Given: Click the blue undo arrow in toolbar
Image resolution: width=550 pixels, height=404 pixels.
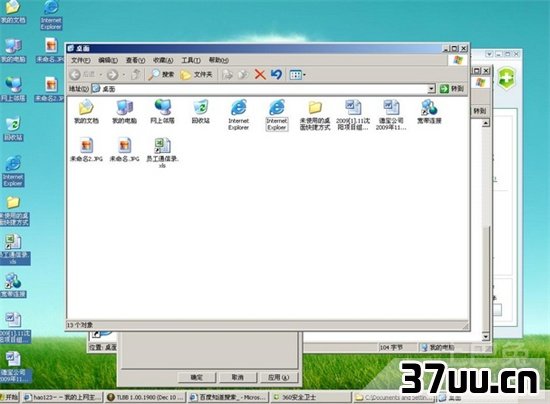Looking at the screenshot, I should [x=276, y=74].
